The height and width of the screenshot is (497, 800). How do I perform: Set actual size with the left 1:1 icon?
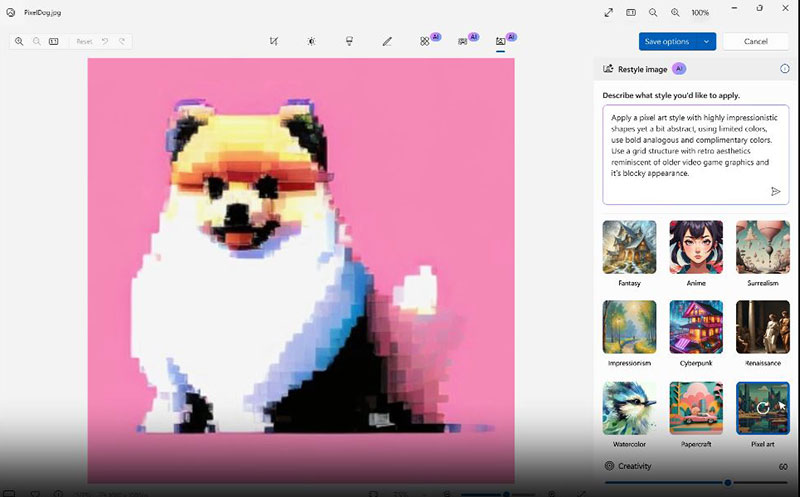pyautogui.click(x=54, y=41)
